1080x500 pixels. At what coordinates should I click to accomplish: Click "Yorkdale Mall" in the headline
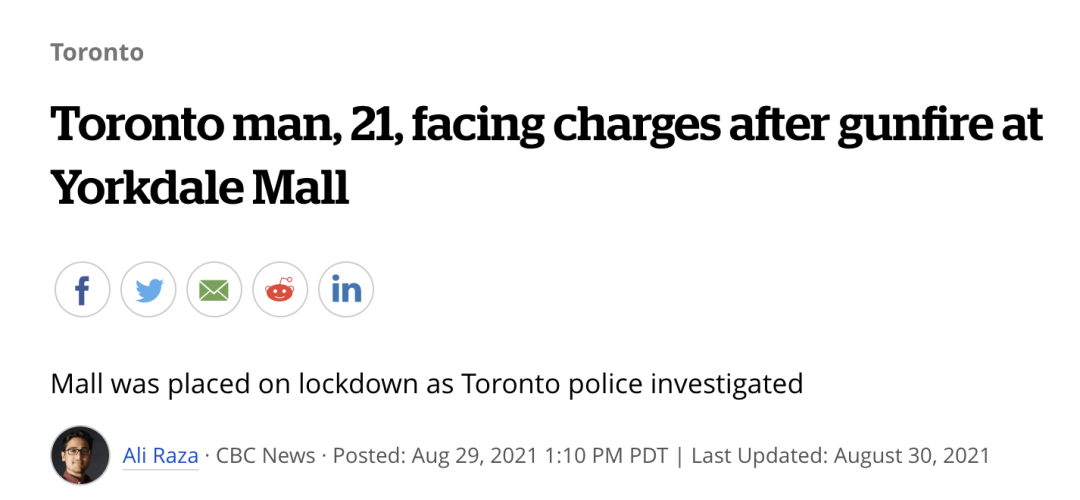point(200,186)
